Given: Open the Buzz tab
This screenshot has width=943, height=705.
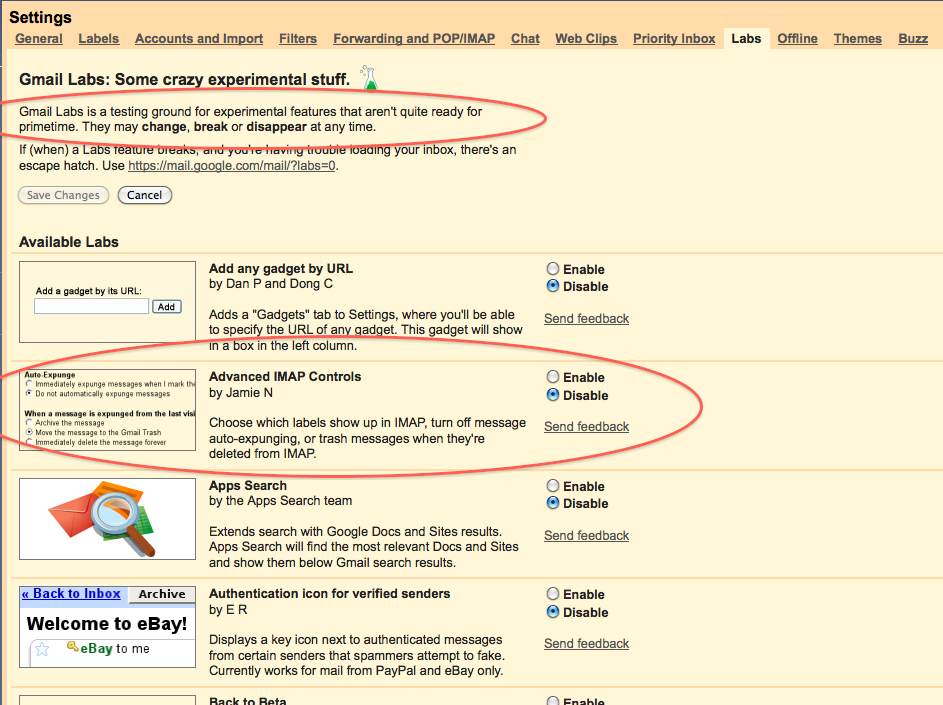Looking at the screenshot, I should (913, 38).
